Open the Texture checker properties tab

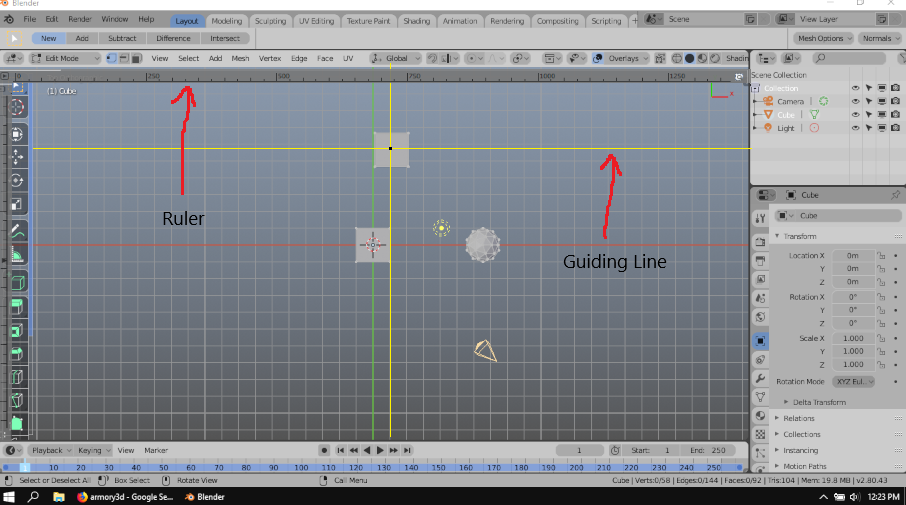tap(760, 434)
